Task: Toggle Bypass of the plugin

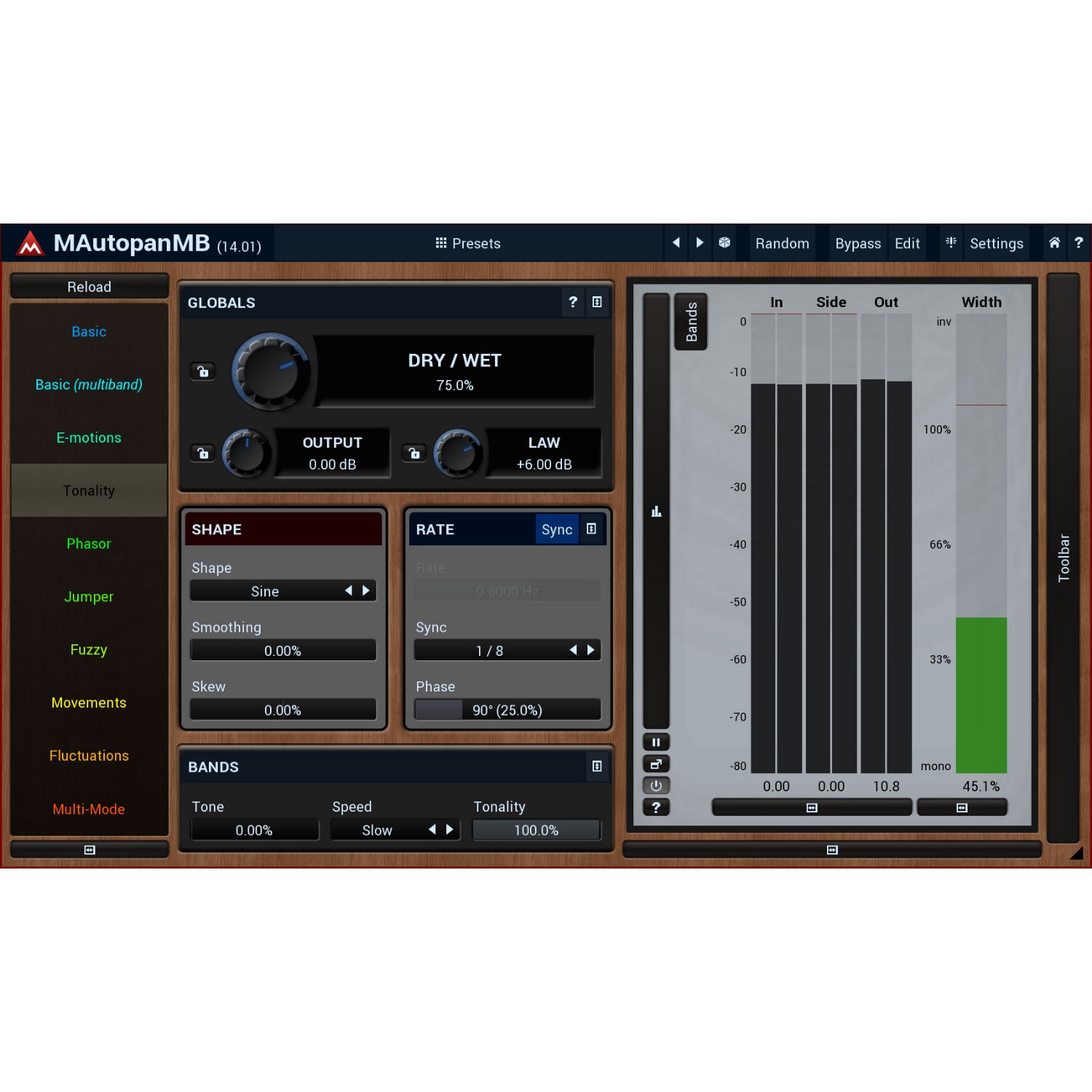Action: (x=858, y=243)
